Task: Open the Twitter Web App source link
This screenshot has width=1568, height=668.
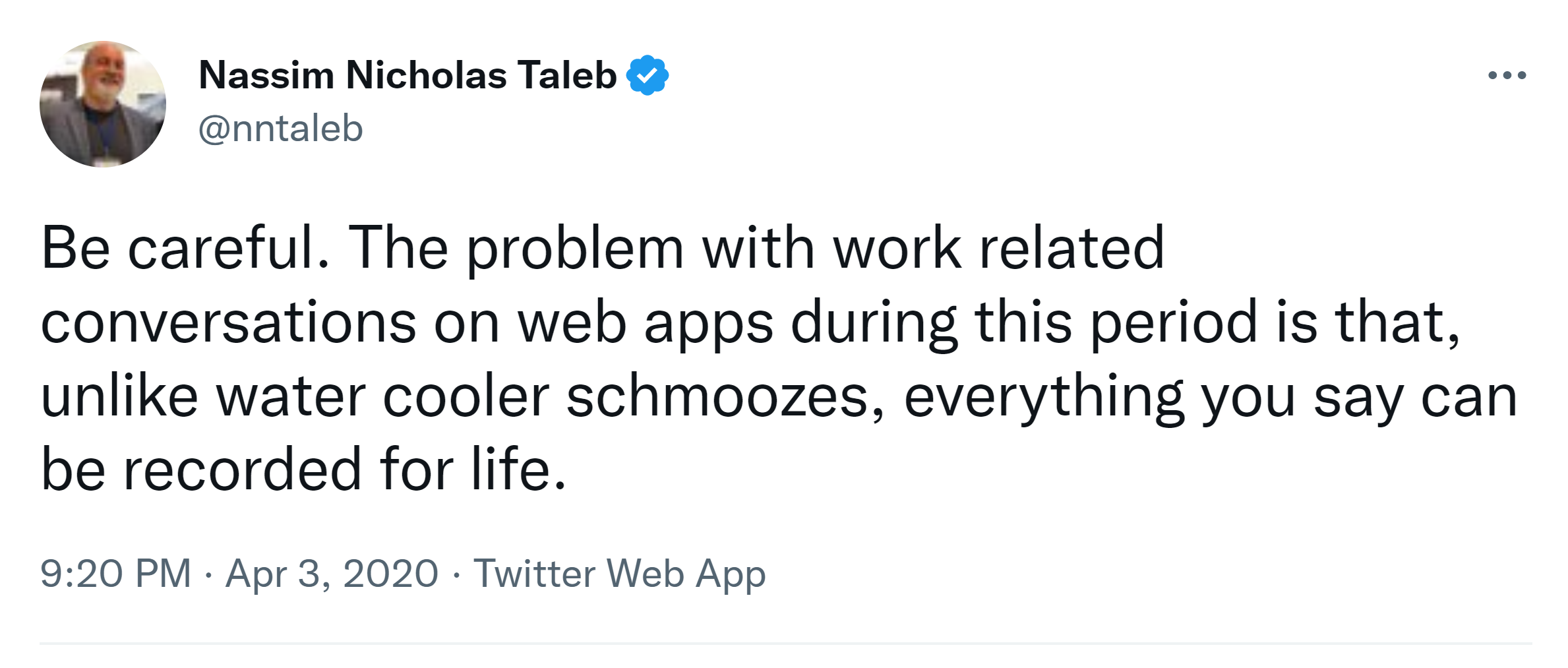Action: [620, 573]
